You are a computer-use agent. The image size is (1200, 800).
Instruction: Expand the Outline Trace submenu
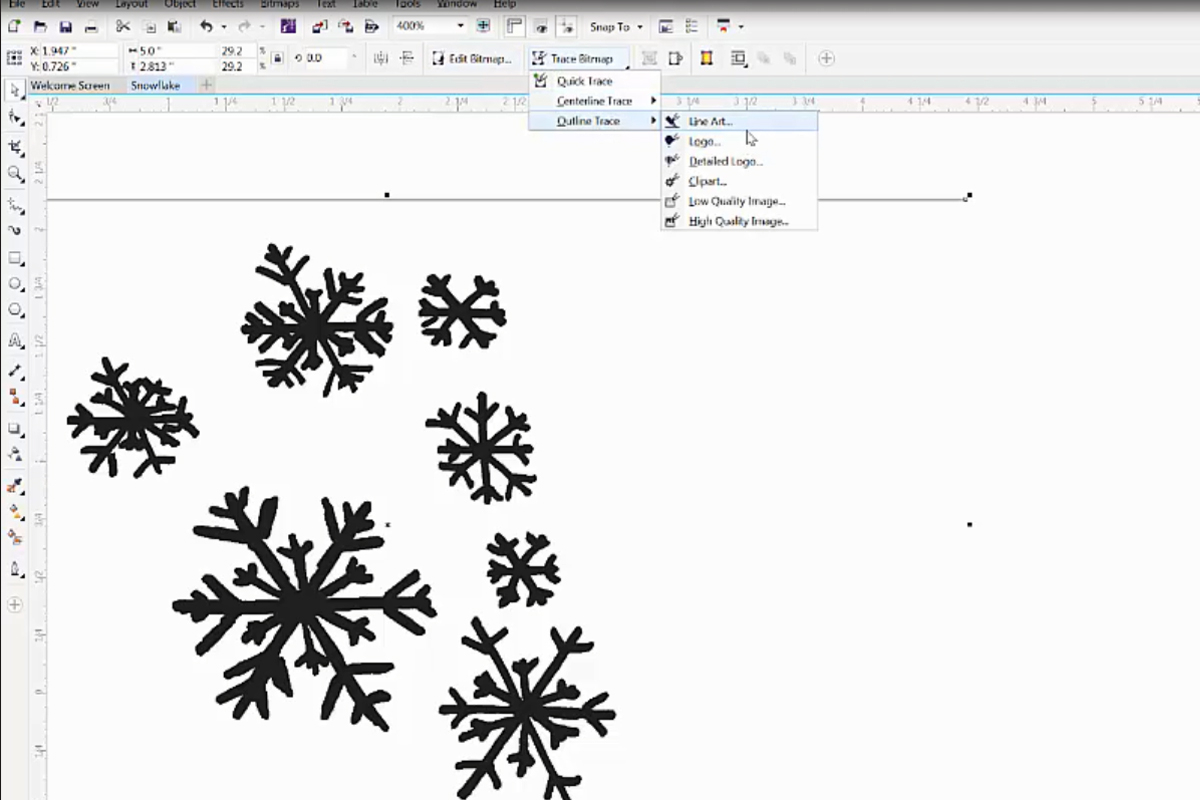tap(595, 121)
